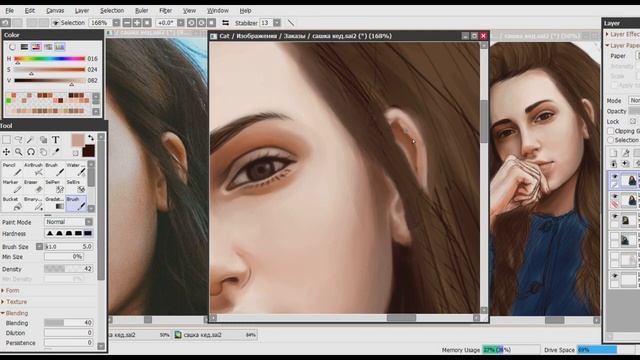Open the File menu
Screen dimensions: 640x360
click(9, 11)
